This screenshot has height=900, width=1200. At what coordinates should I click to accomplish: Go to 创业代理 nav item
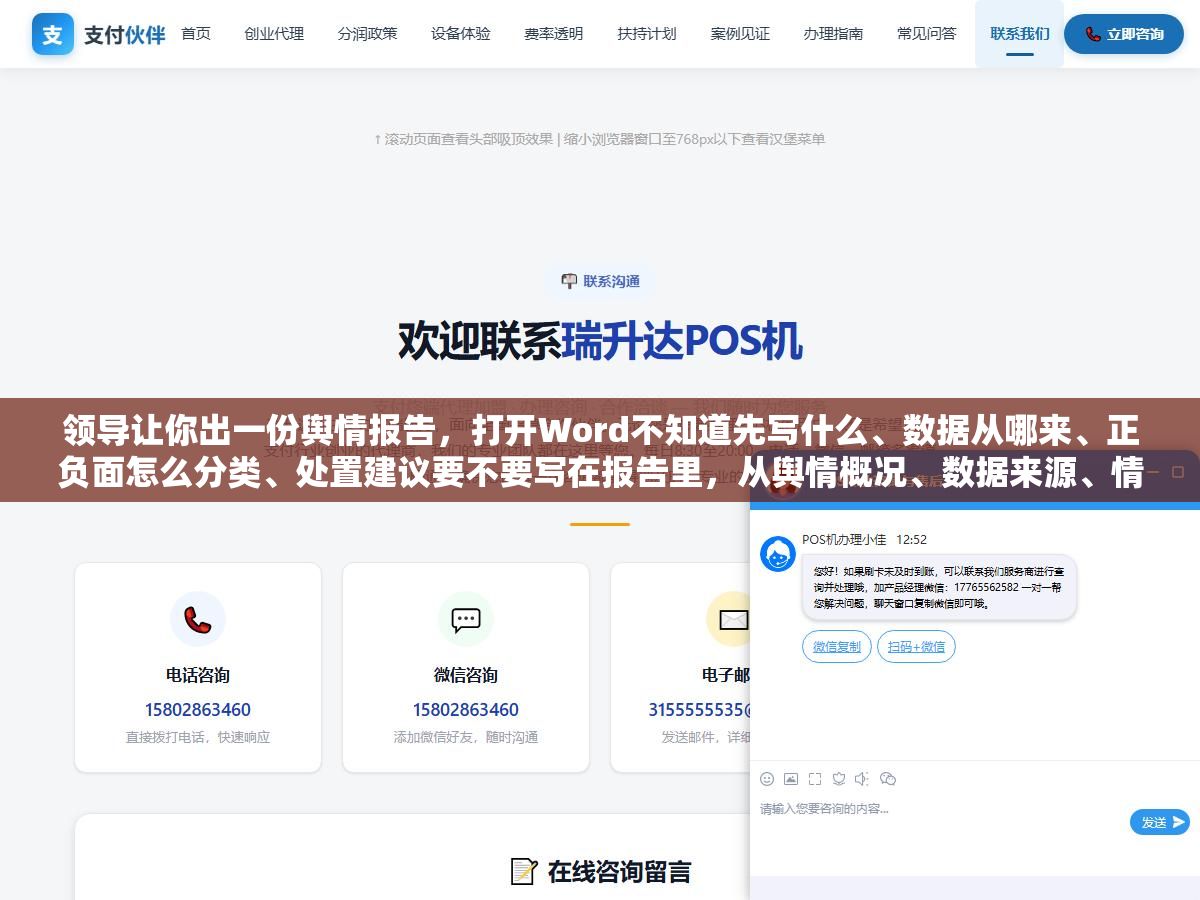click(x=274, y=34)
